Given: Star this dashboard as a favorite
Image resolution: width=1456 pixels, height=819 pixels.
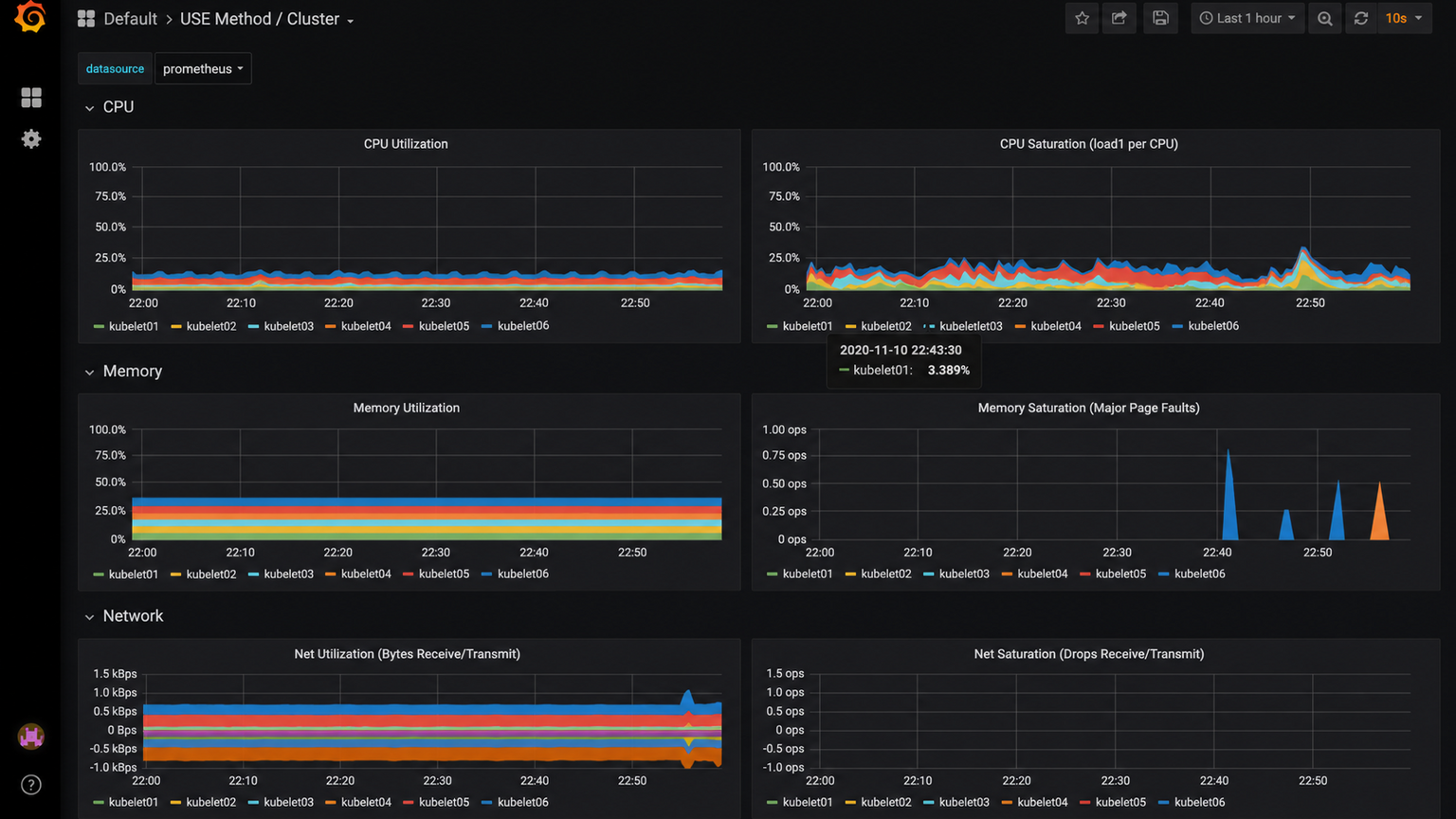Looking at the screenshot, I should click(x=1083, y=18).
